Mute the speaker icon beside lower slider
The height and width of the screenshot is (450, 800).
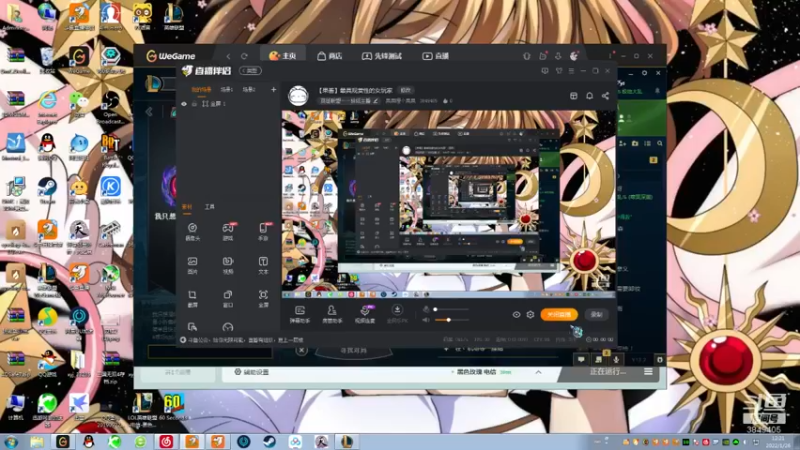point(426,320)
